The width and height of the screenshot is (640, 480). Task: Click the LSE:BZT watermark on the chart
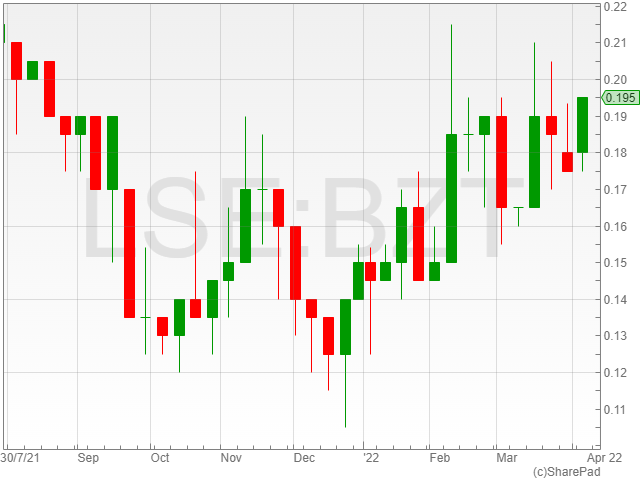pos(304,222)
